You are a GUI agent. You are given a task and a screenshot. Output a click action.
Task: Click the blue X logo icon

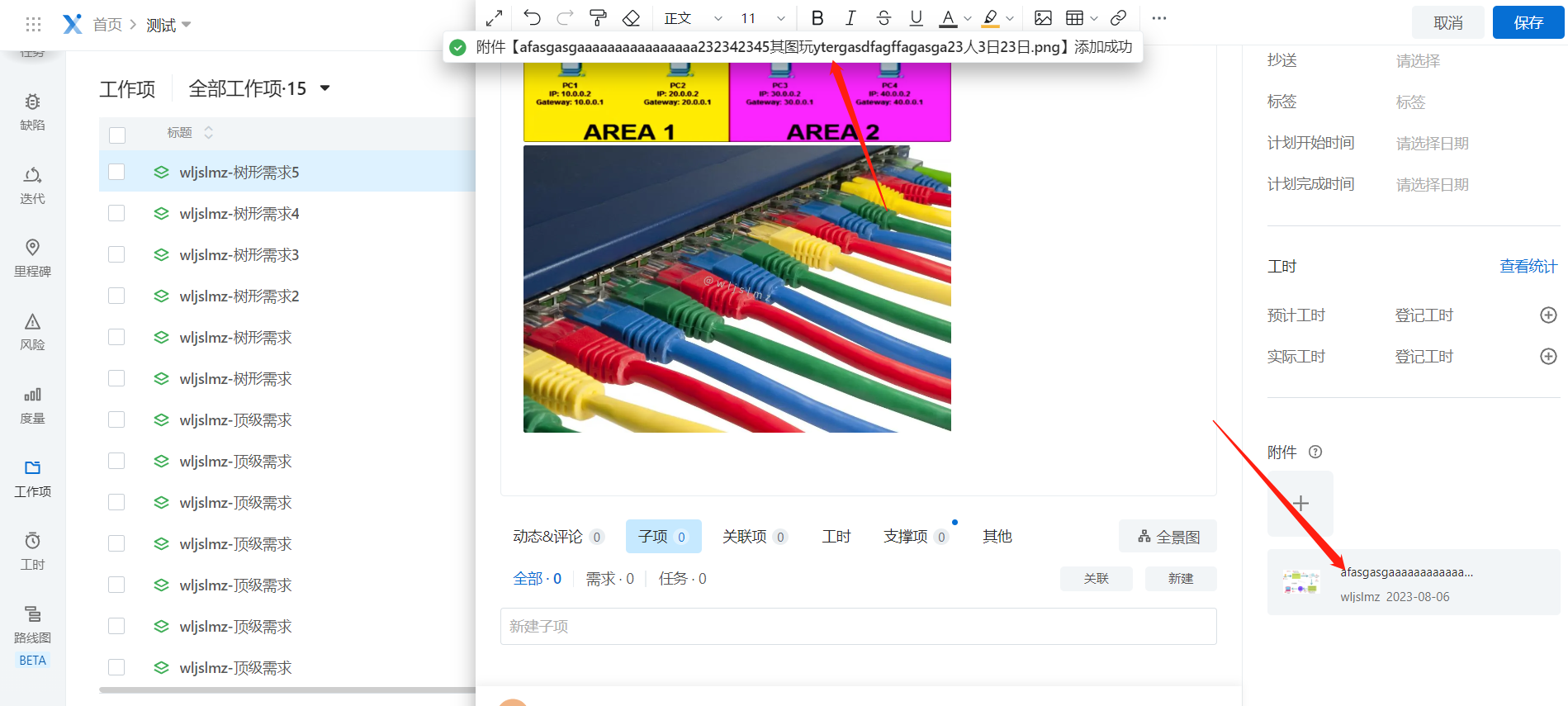click(73, 24)
